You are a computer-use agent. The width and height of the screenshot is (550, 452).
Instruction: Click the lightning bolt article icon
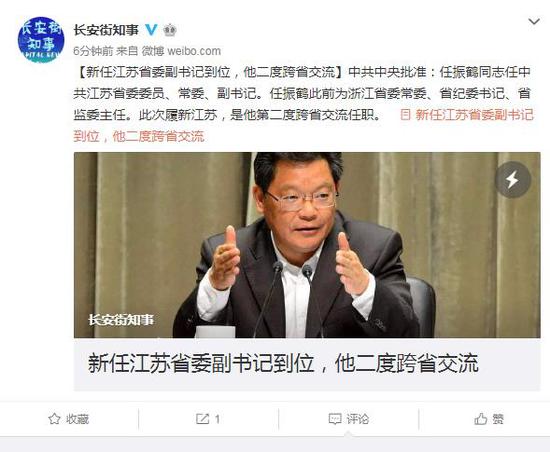pyautogui.click(x=512, y=180)
